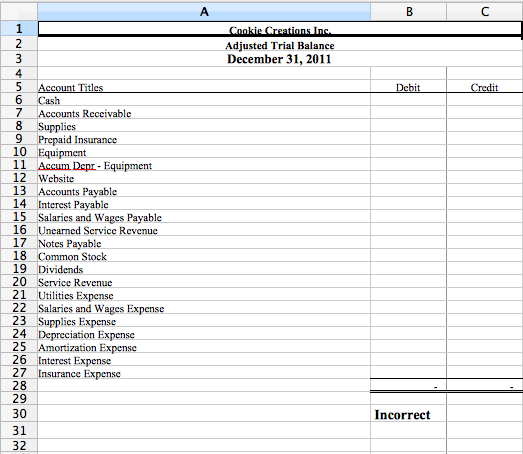Image resolution: width=523 pixels, height=454 pixels.
Task: Select the Insurance Expense cell
Action: point(204,373)
